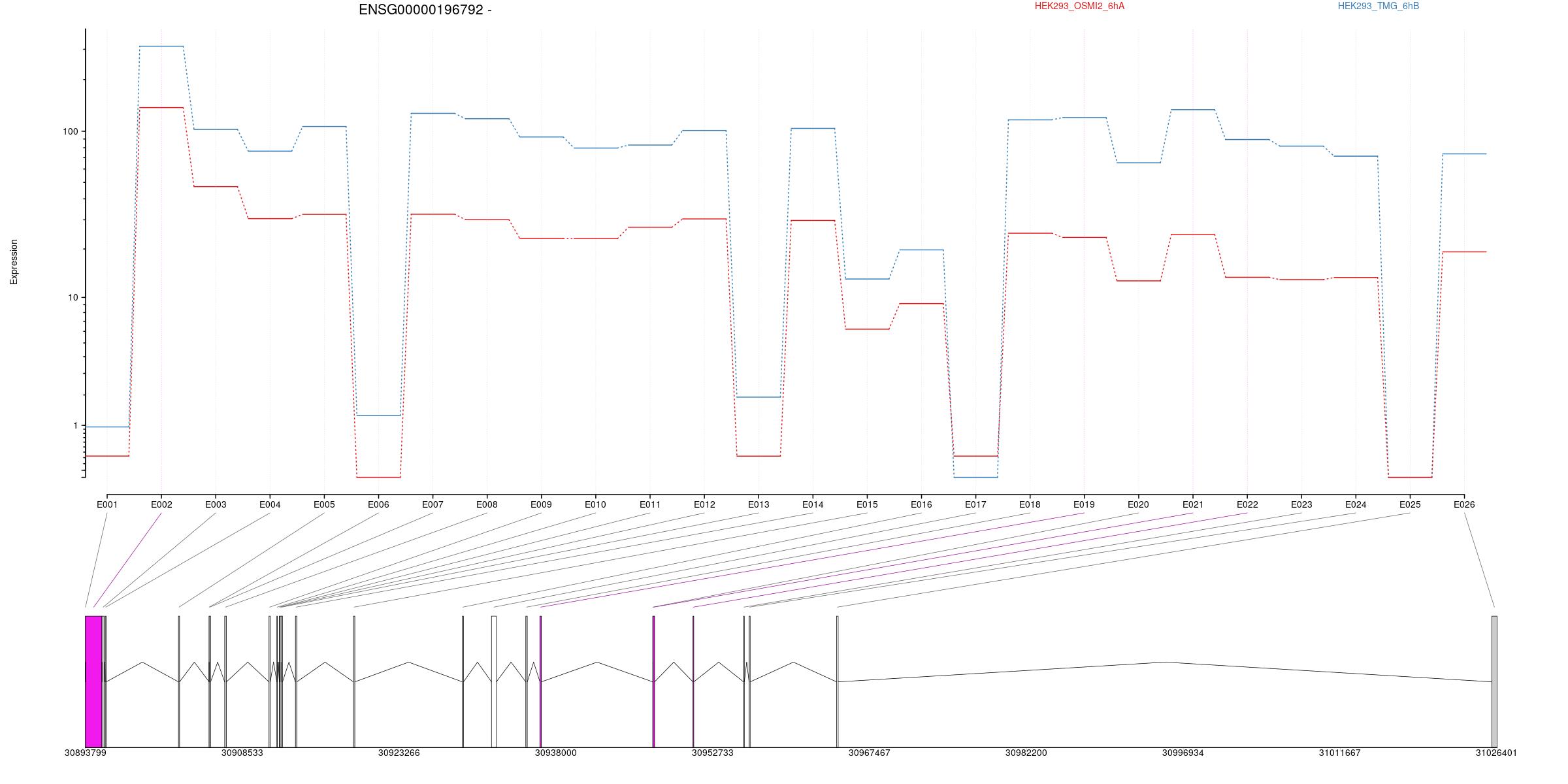Viewport: 1568px width, 784px height.
Task: Click exon label E002
Action: click(x=161, y=504)
